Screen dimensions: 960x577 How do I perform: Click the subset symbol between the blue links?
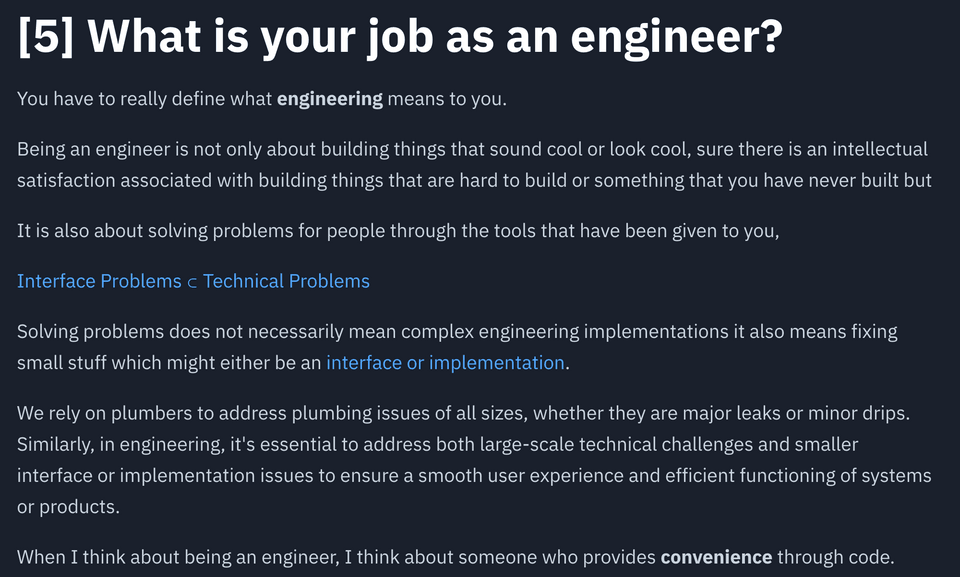pos(192,282)
